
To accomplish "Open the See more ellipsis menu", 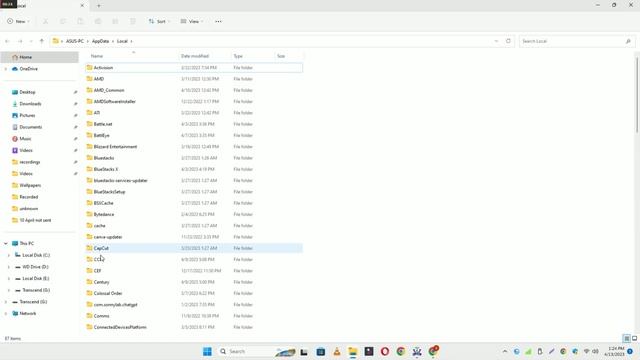I will pyautogui.click(x=218, y=21).
